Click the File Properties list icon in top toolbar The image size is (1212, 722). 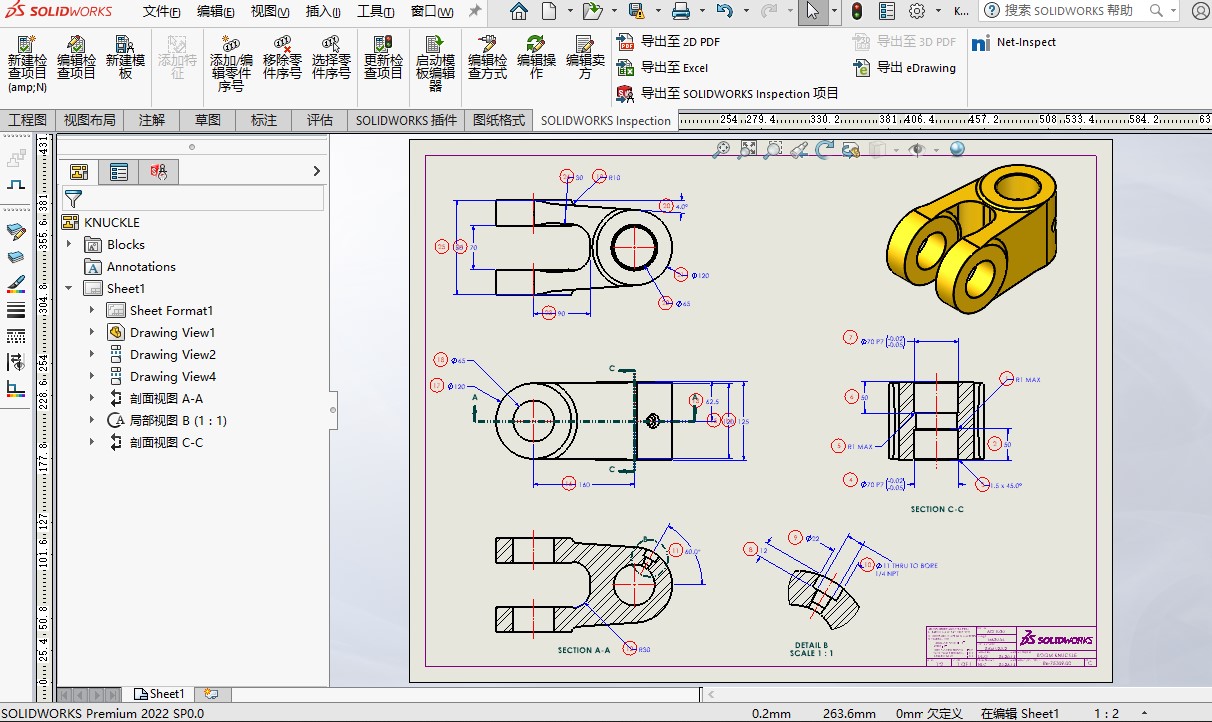click(887, 12)
